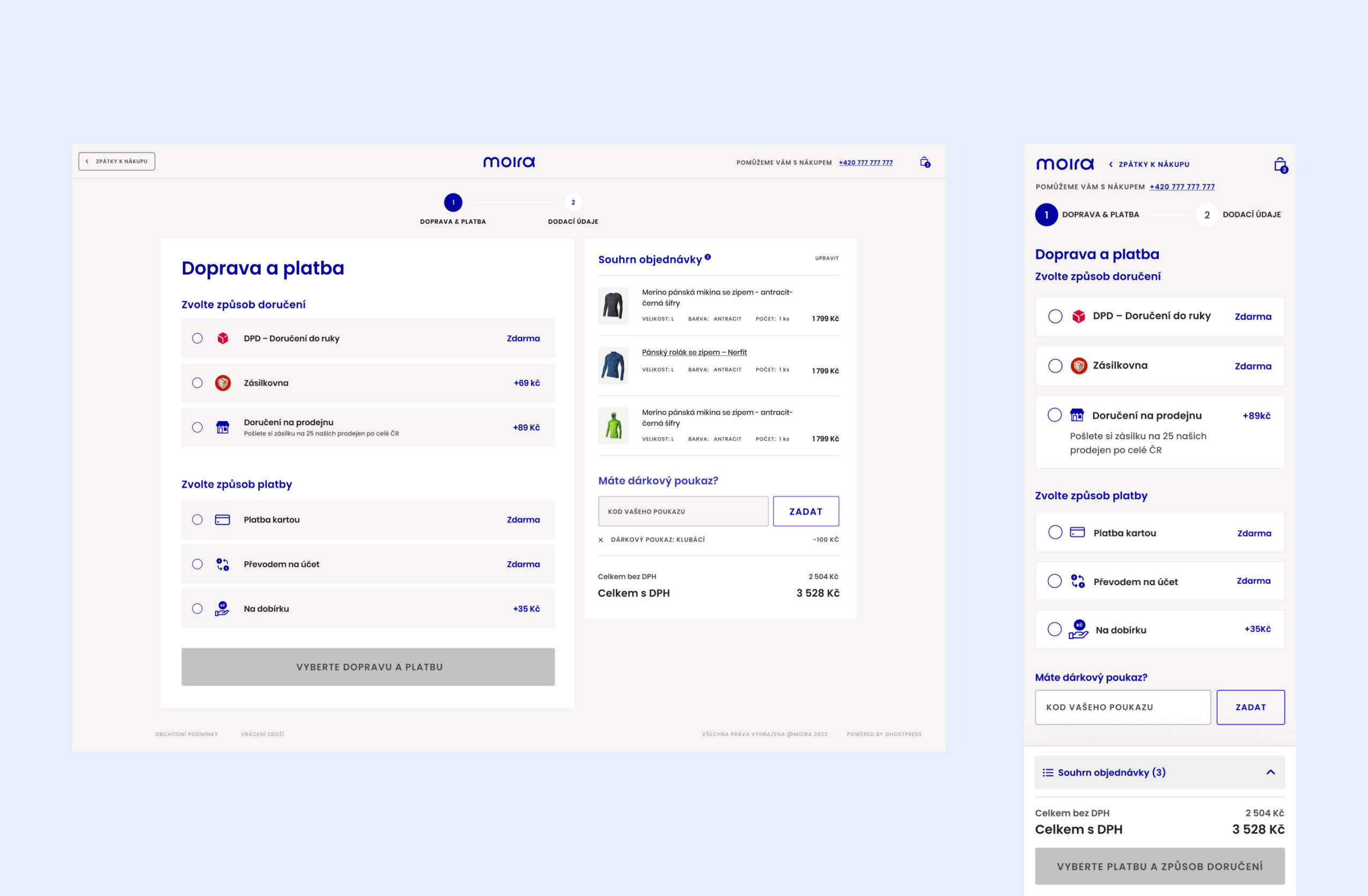Click the transfer arrows icon beside Převodem na účet
Image resolution: width=1368 pixels, height=896 pixels.
[223, 564]
